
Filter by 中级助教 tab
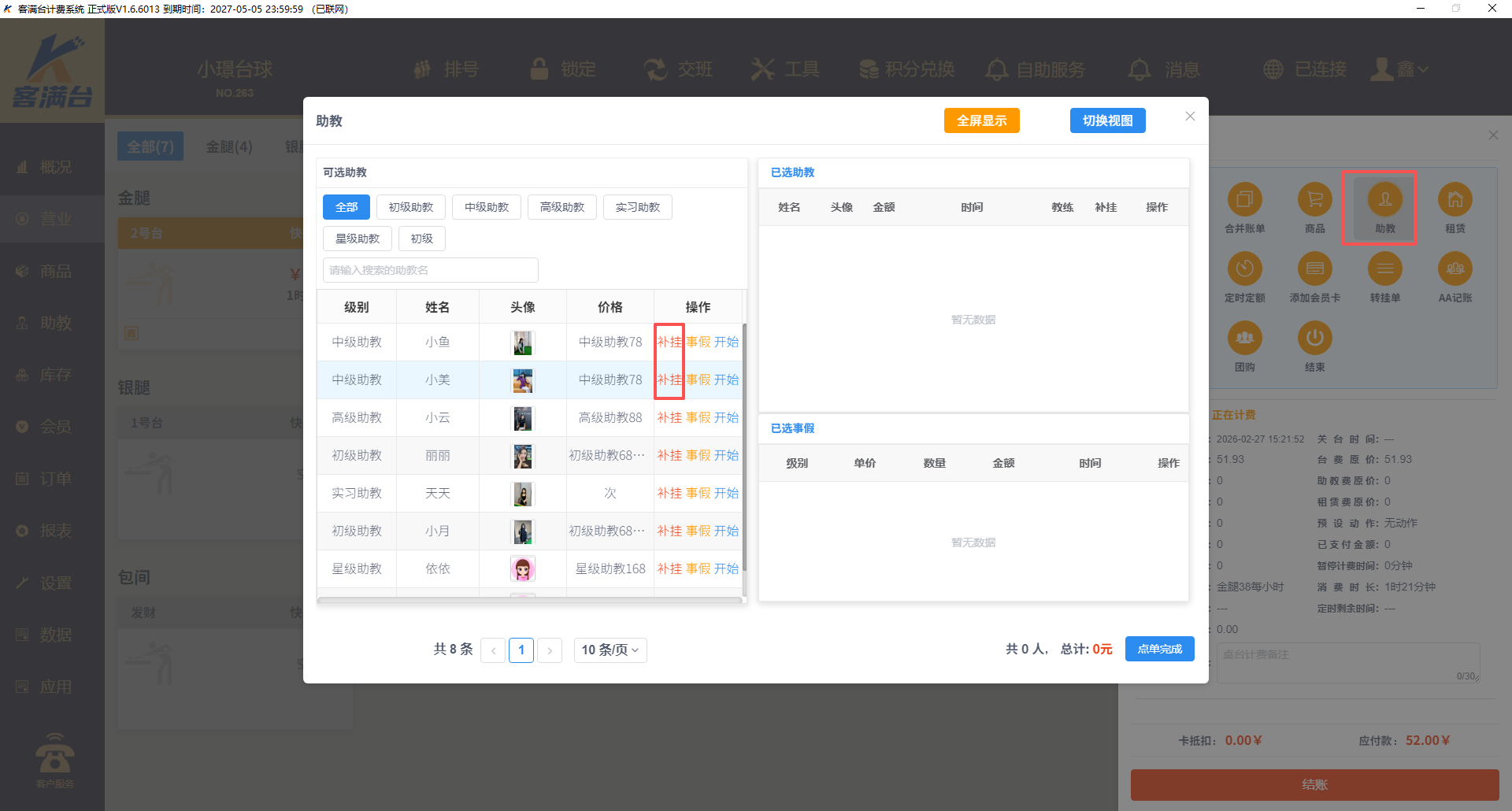(x=487, y=207)
